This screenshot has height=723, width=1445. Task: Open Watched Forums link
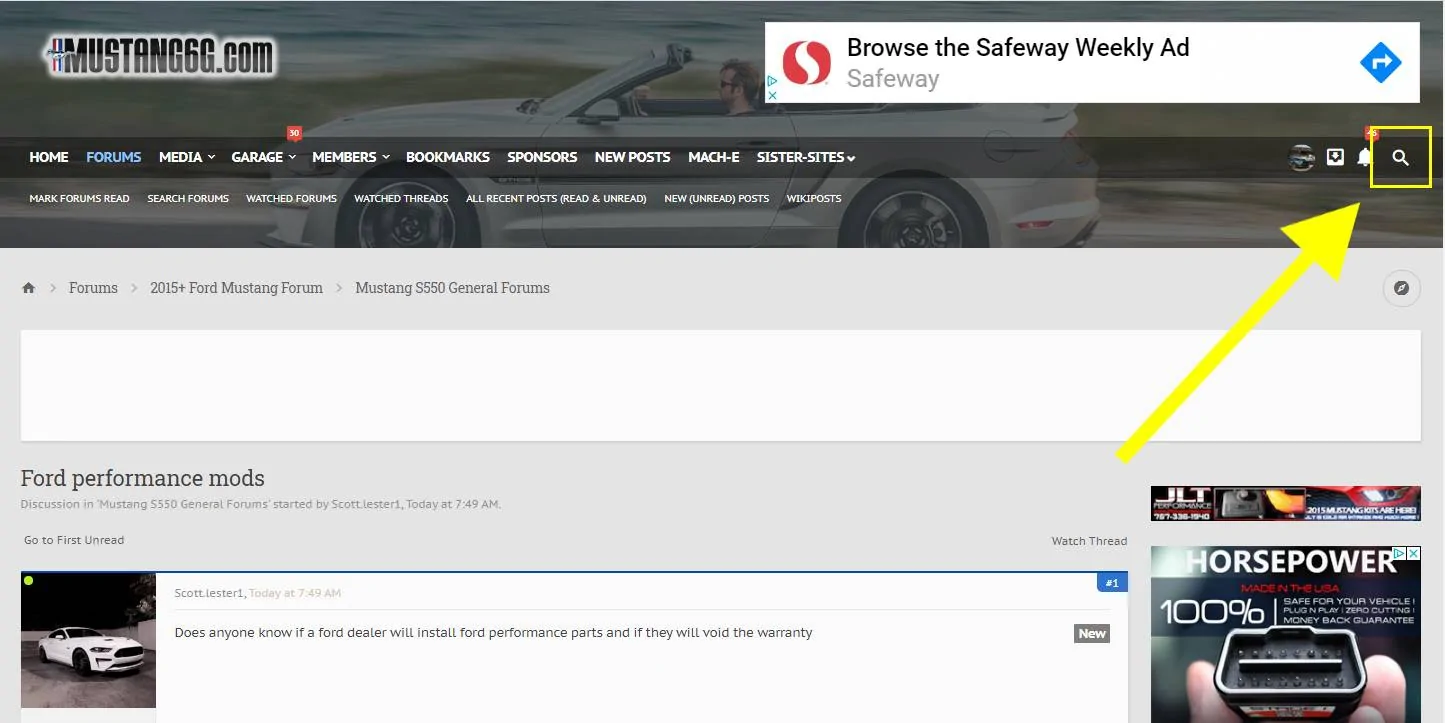pos(291,198)
